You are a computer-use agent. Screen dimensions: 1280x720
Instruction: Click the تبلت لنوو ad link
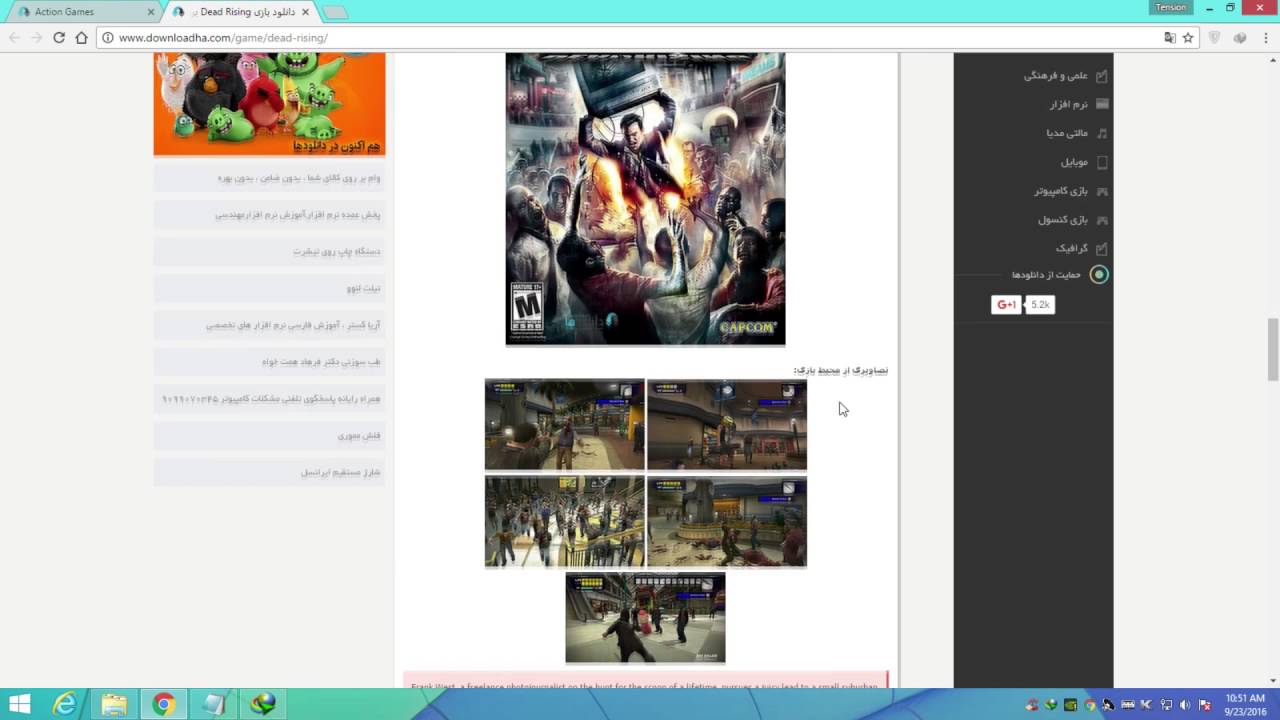[363, 289]
